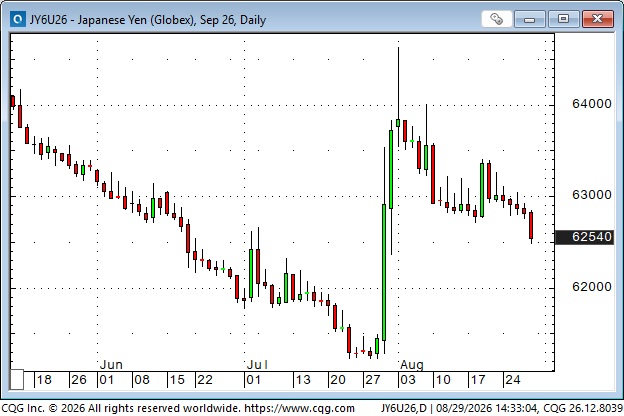
Task: Click the 63000 price axis label
Action: pyautogui.click(x=591, y=195)
